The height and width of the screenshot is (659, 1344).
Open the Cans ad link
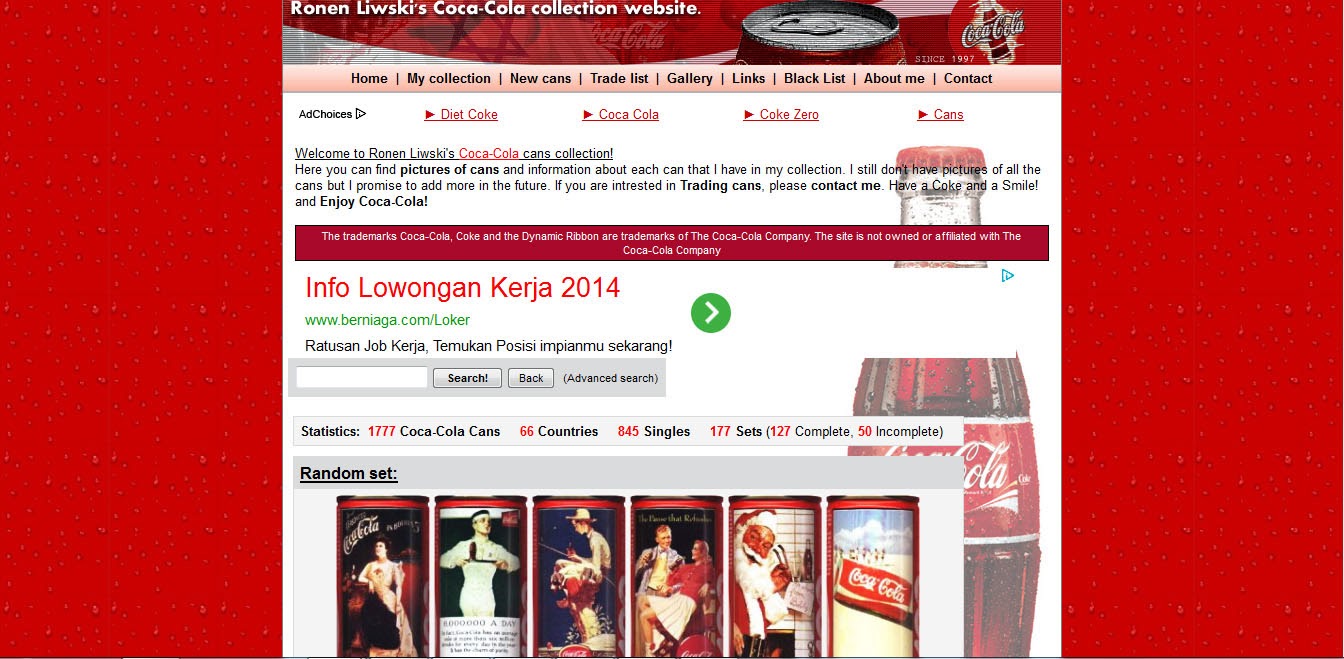click(x=948, y=115)
